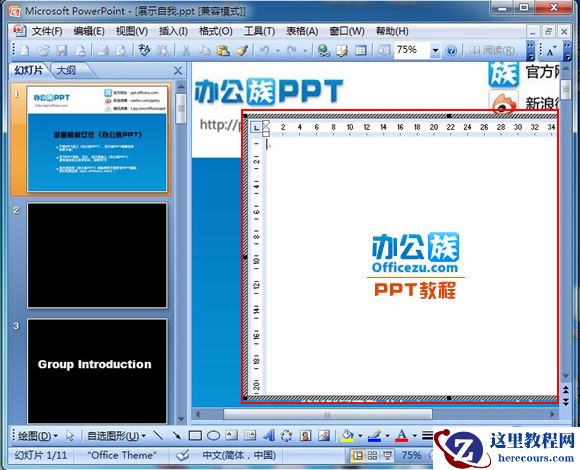Select the Oval shape tool
580x470 pixels.
(x=213, y=436)
